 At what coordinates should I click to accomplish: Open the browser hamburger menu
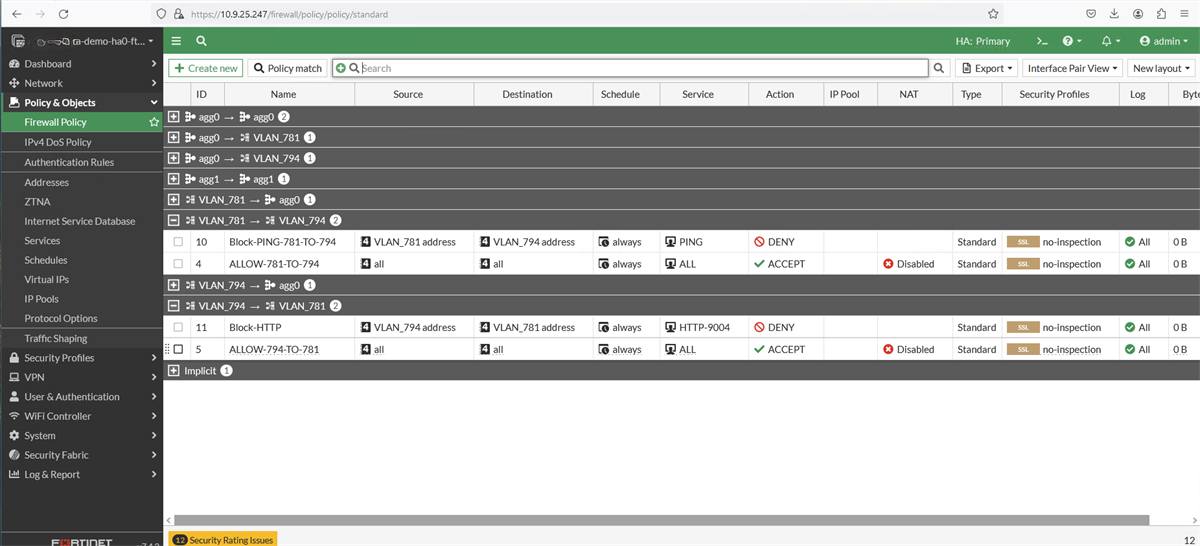(x=1185, y=14)
